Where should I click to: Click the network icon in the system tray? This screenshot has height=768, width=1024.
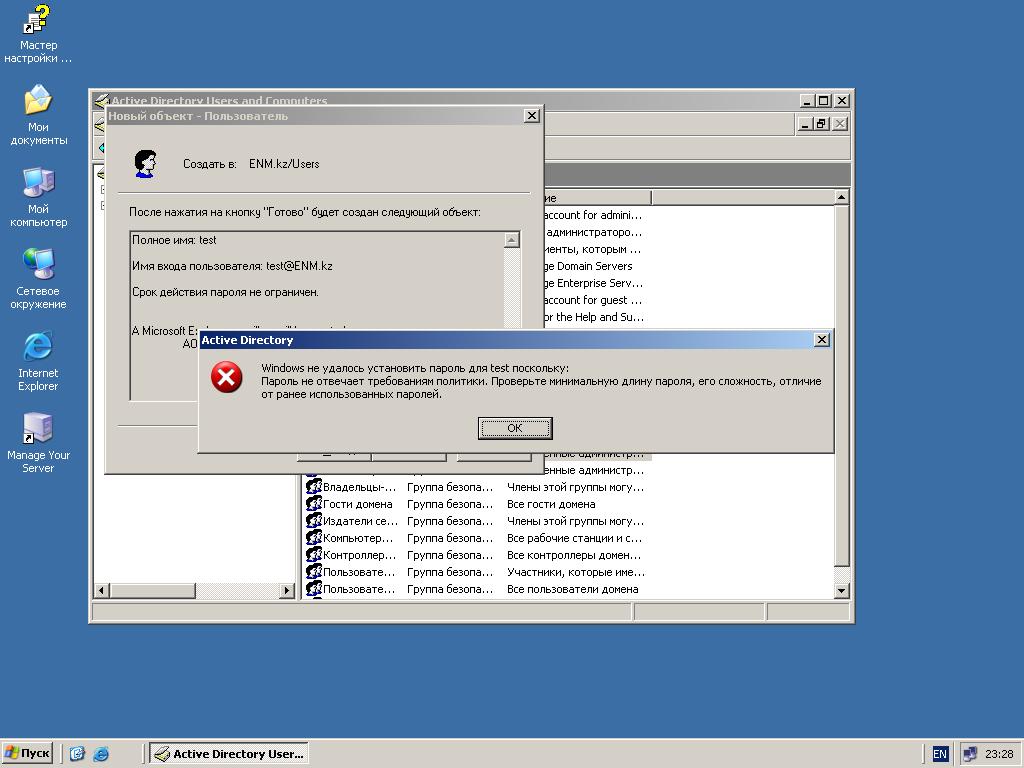[969, 754]
